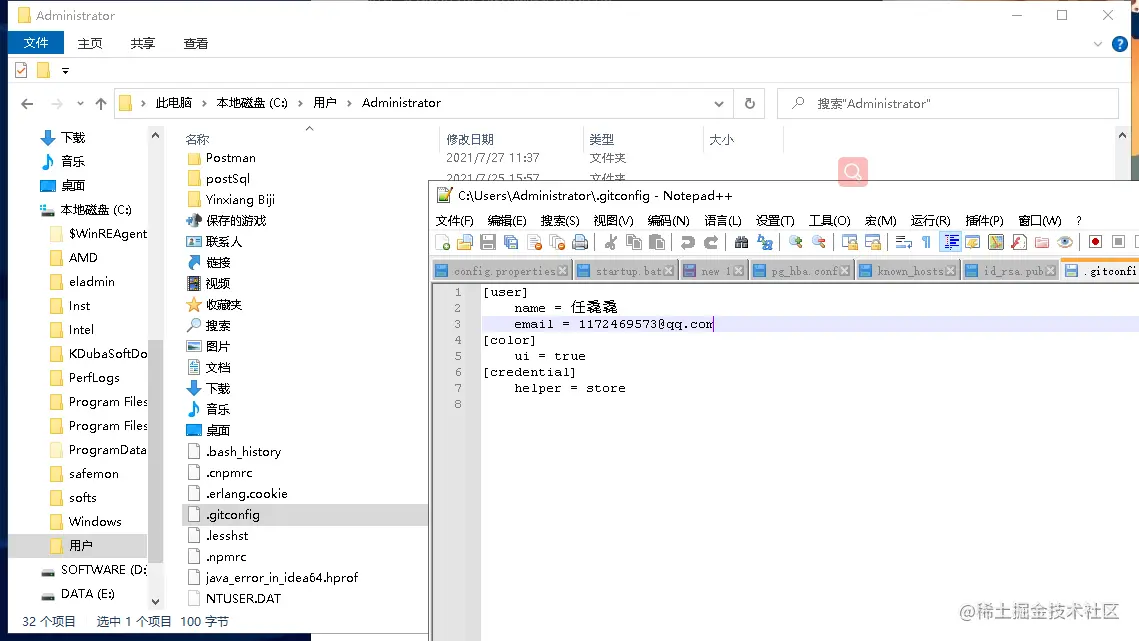Image resolution: width=1139 pixels, height=641 pixels.
Task: Click the Folder as Workspace icon
Action: (1042, 243)
